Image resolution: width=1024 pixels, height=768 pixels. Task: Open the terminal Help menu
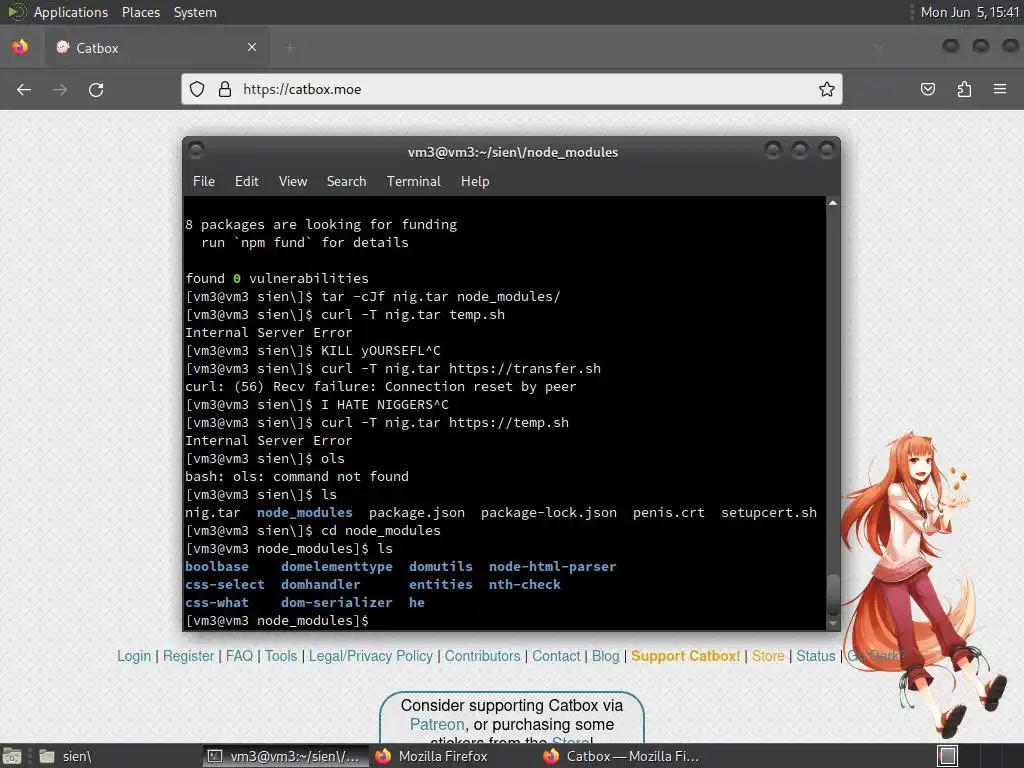tap(475, 182)
